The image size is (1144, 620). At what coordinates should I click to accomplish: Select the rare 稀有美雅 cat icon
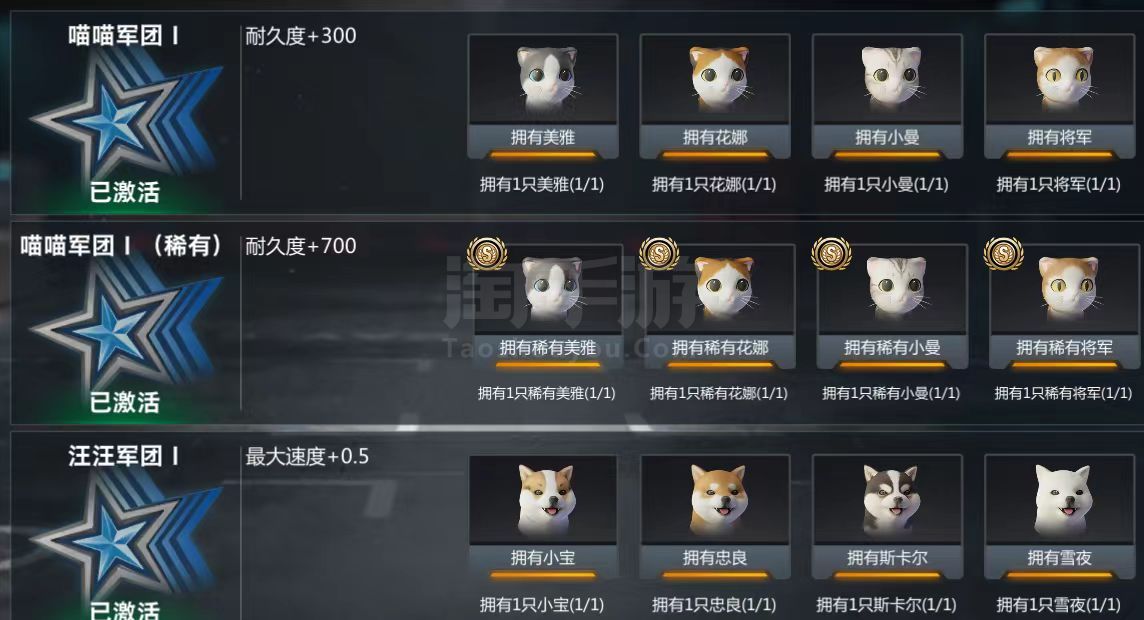click(552, 289)
